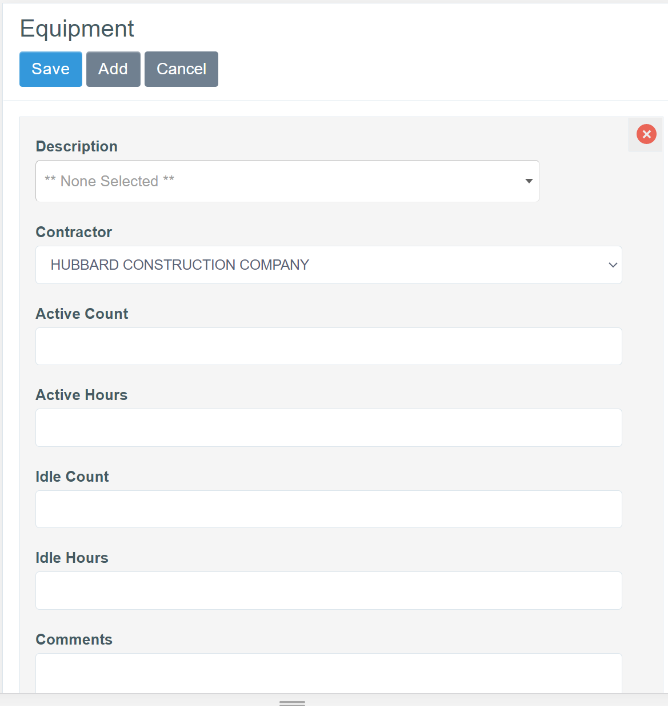Screen dimensions: 668x706
Task: Click the Comments label
Action: pos(74,640)
